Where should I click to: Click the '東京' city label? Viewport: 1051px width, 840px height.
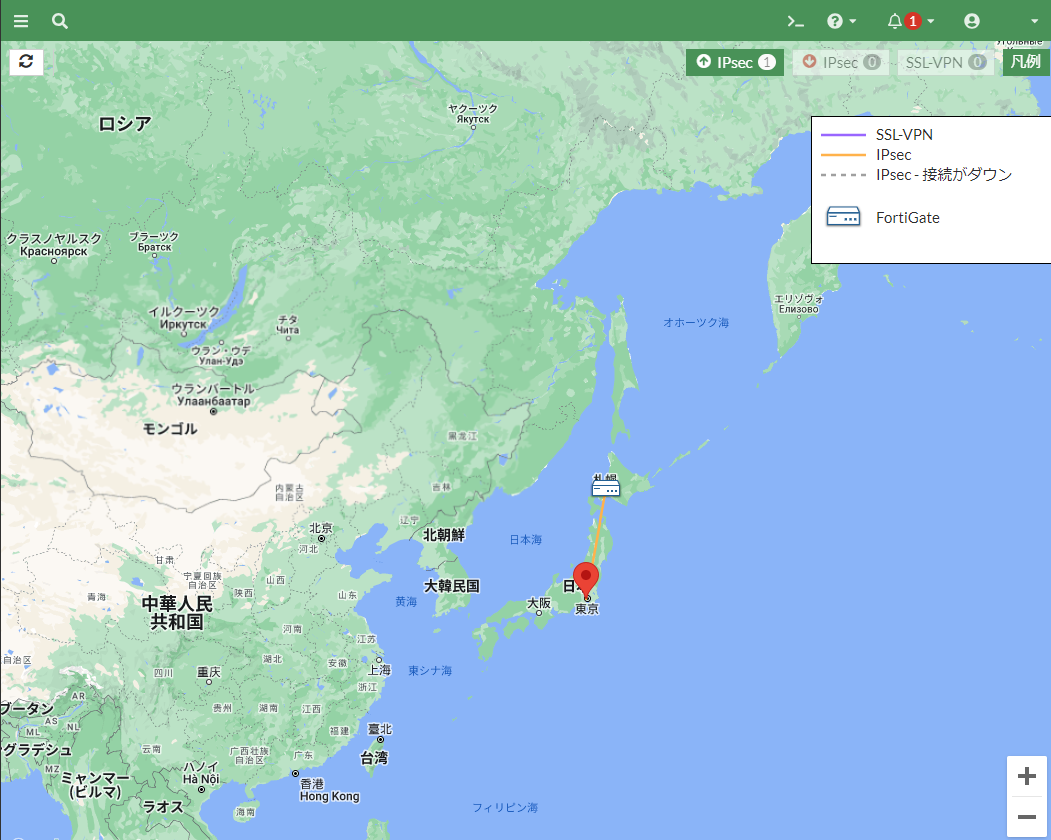587,609
